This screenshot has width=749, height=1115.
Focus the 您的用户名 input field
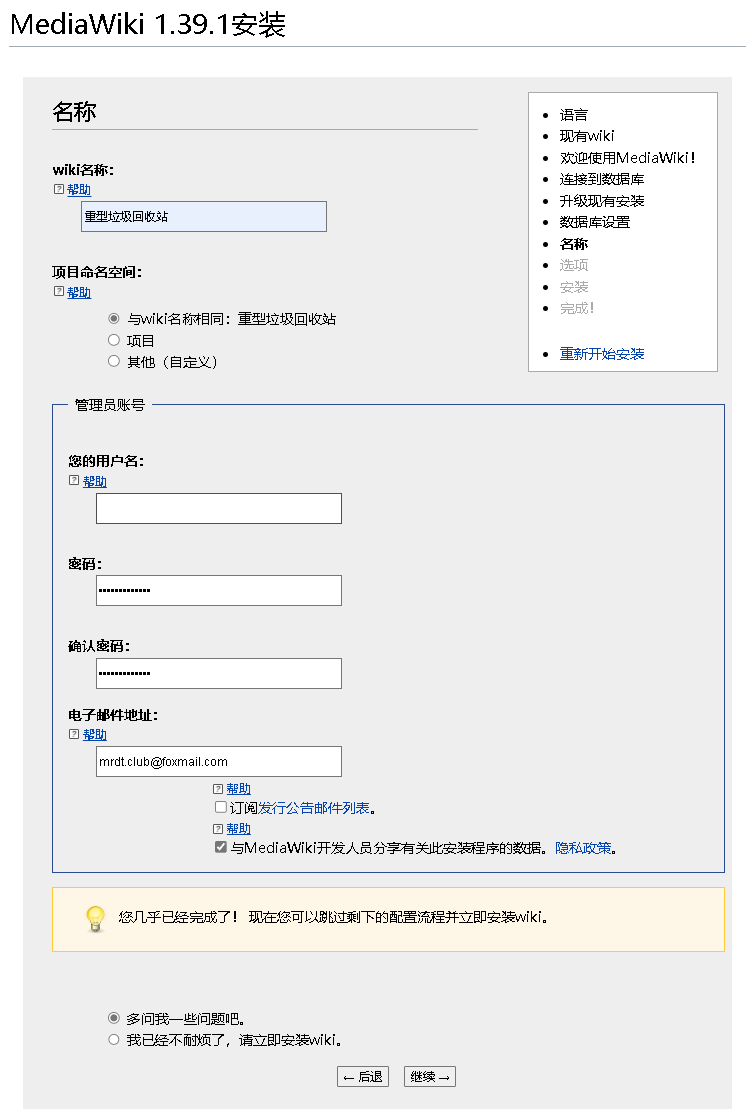pos(219,508)
